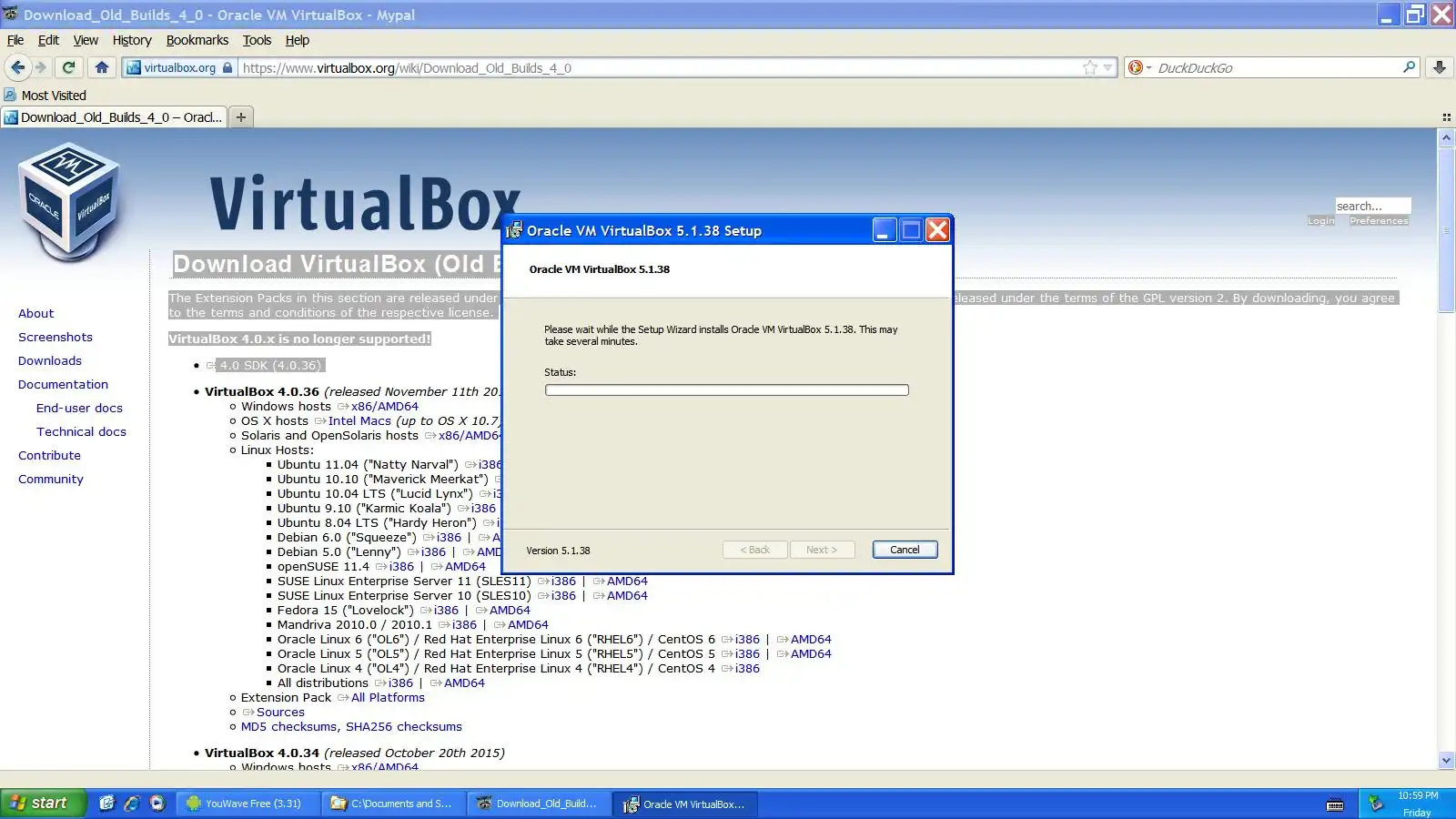Switch to C:\Documents and S... folder window
The width and height of the screenshot is (1456, 819).
[395, 804]
